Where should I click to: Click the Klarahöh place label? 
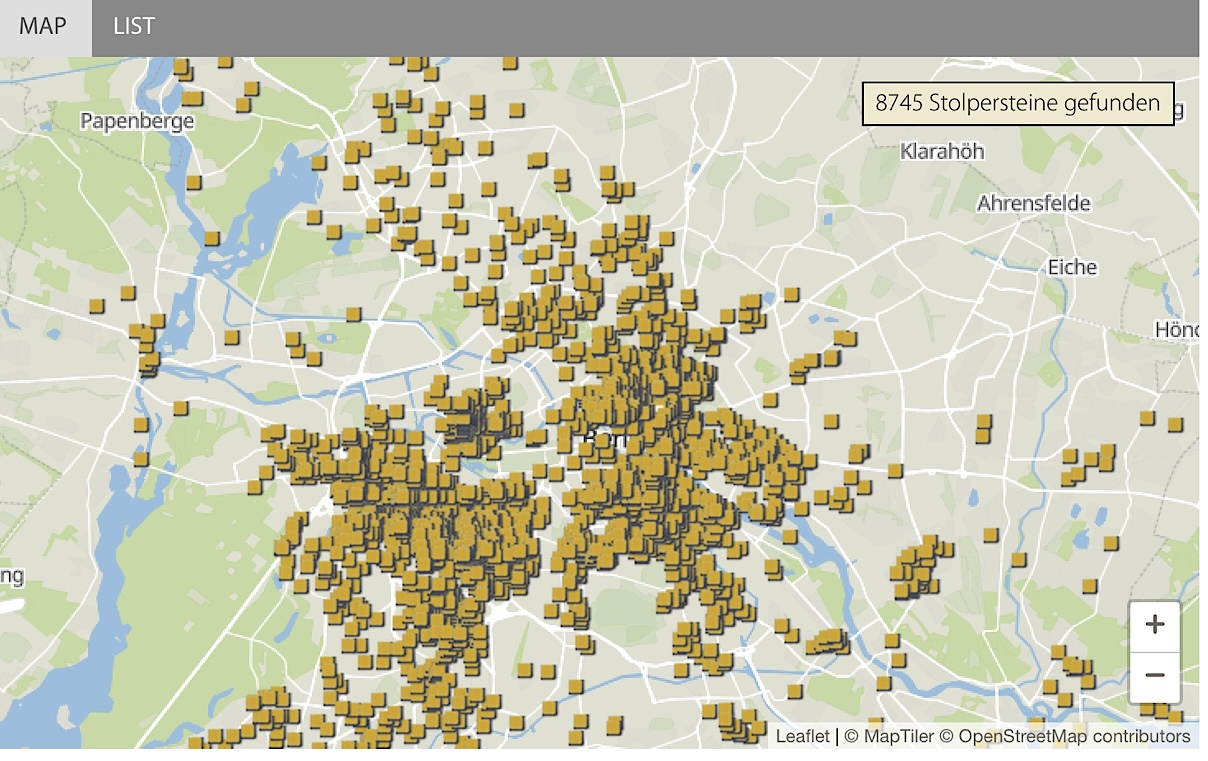(x=942, y=151)
